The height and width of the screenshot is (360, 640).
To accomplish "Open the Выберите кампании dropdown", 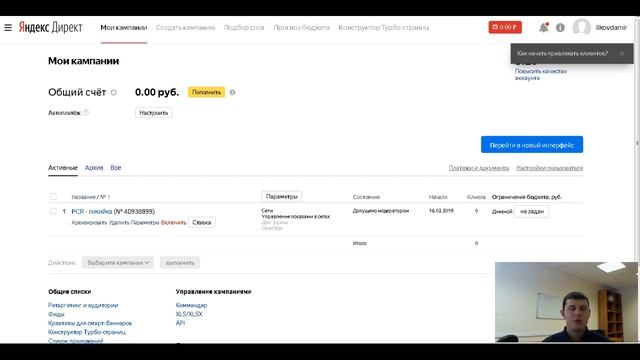I will pyautogui.click(x=118, y=262).
